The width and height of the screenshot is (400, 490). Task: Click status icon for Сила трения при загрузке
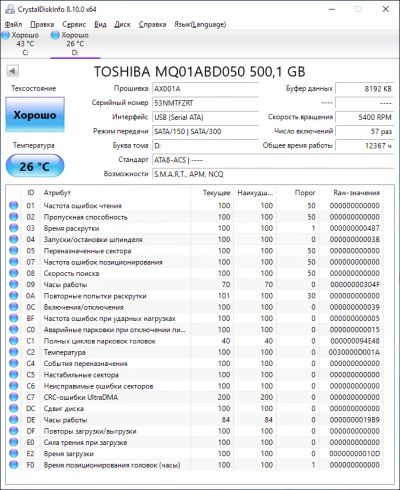(x=14, y=442)
